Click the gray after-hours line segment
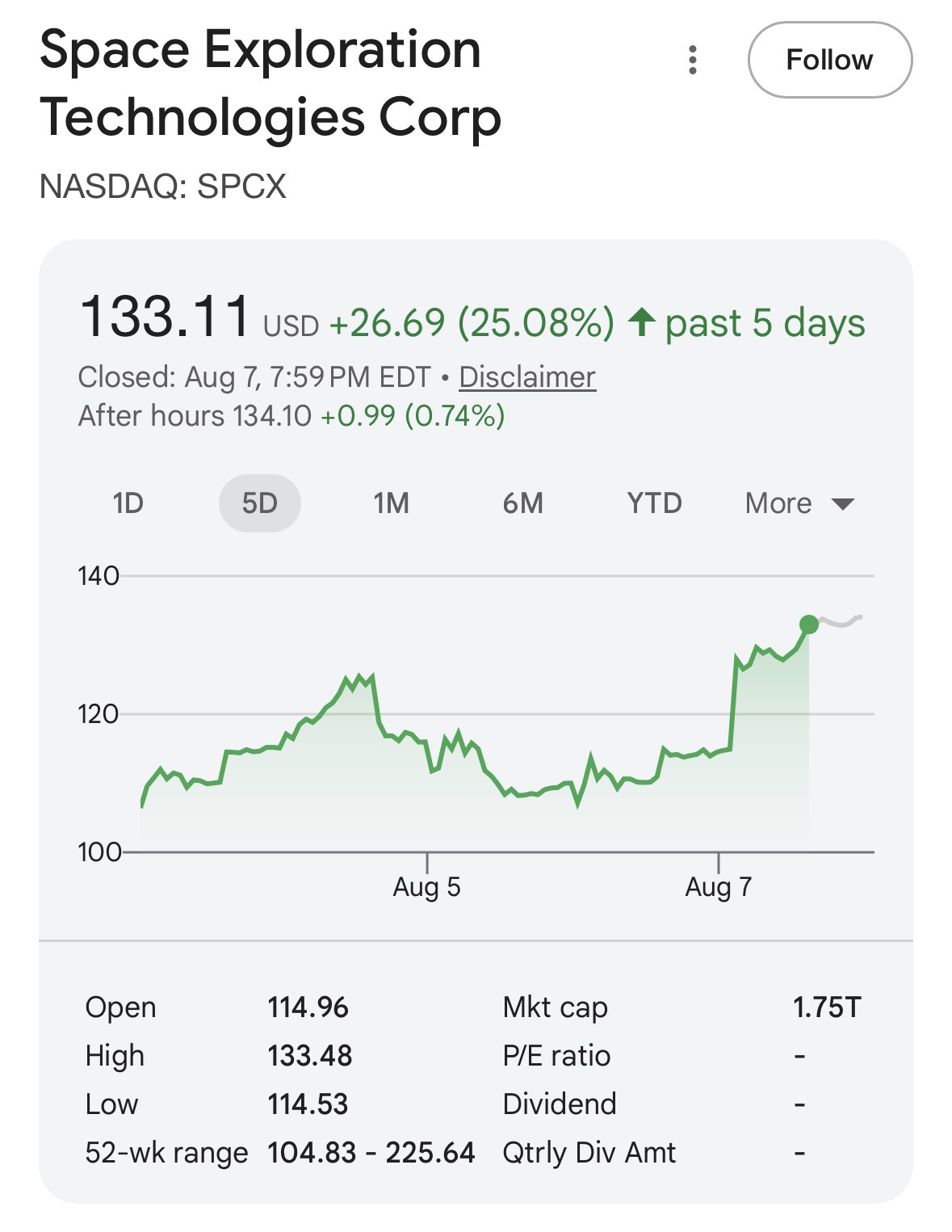 pos(841,621)
